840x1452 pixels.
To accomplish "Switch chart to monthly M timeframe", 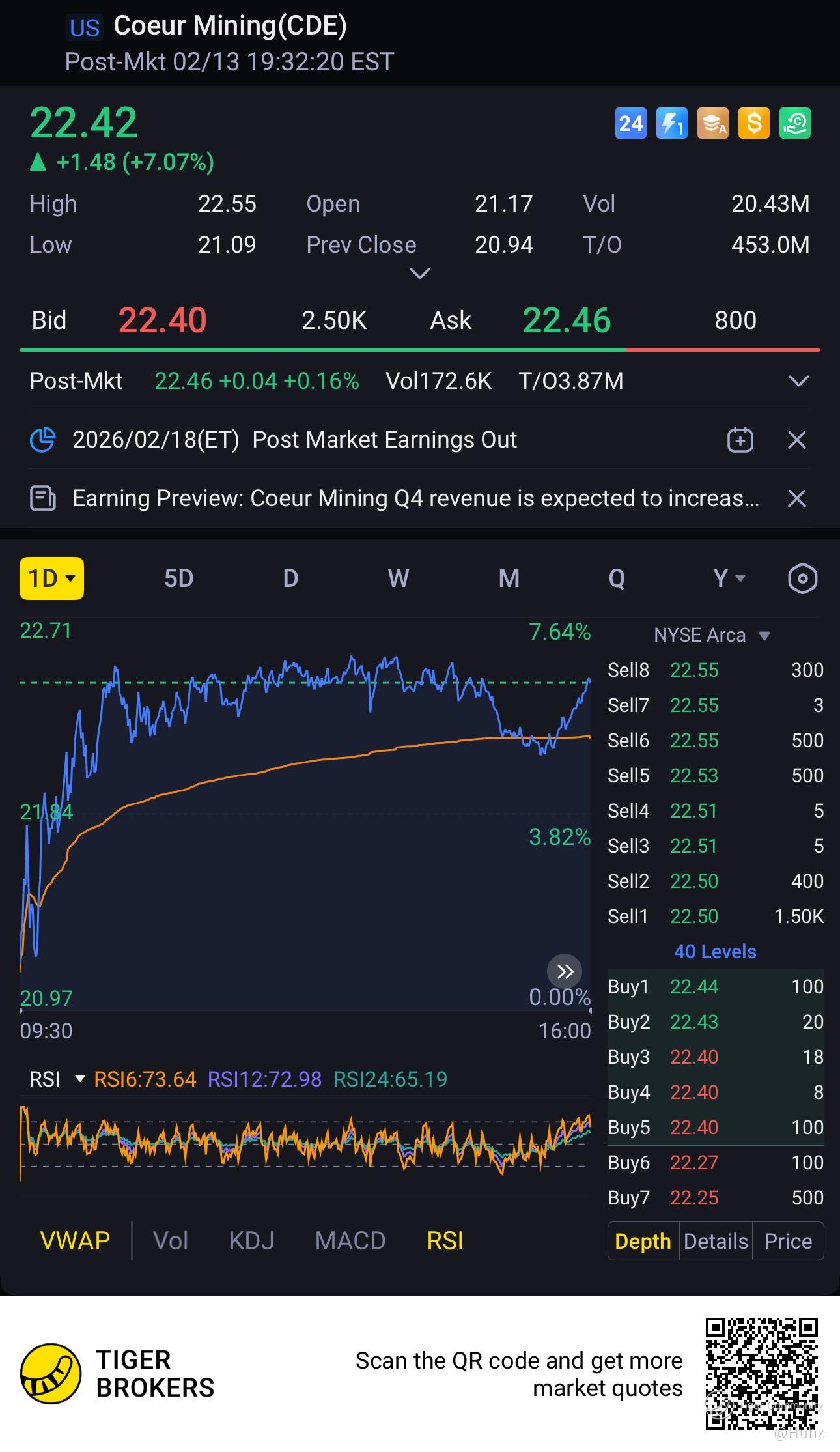I will 509,578.
